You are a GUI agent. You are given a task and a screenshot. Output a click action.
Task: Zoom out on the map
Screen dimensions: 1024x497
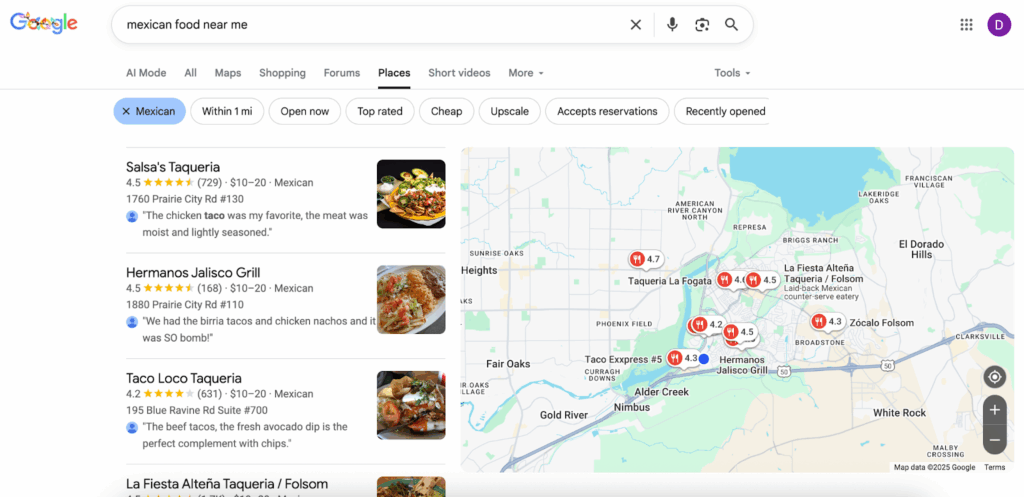coord(994,439)
